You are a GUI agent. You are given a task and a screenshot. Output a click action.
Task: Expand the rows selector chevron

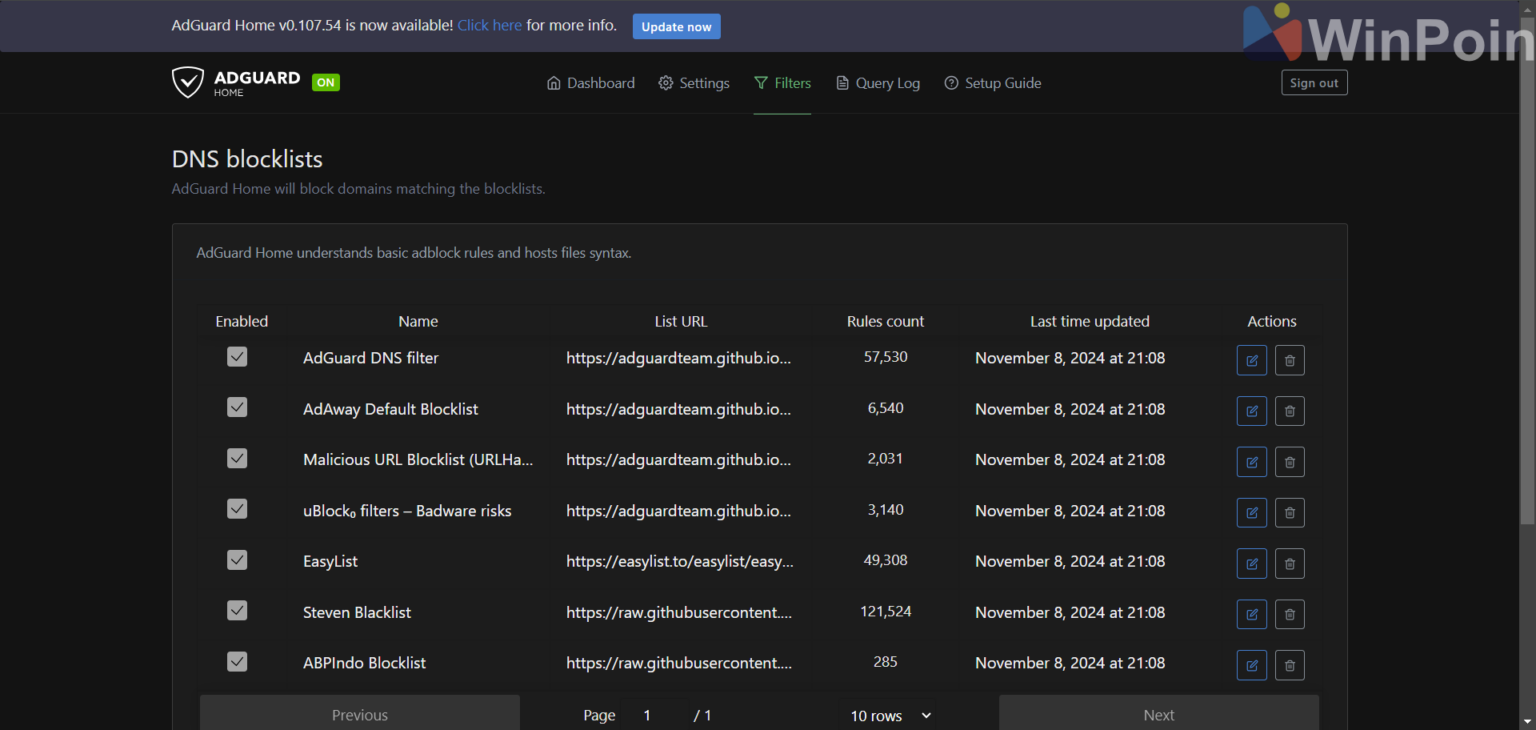925,716
